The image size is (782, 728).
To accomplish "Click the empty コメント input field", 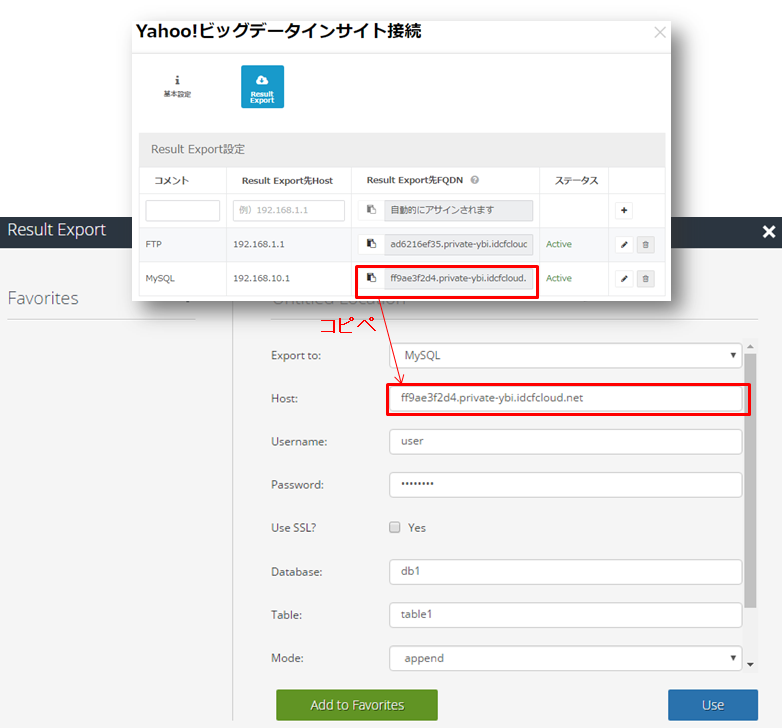I will (x=183, y=210).
